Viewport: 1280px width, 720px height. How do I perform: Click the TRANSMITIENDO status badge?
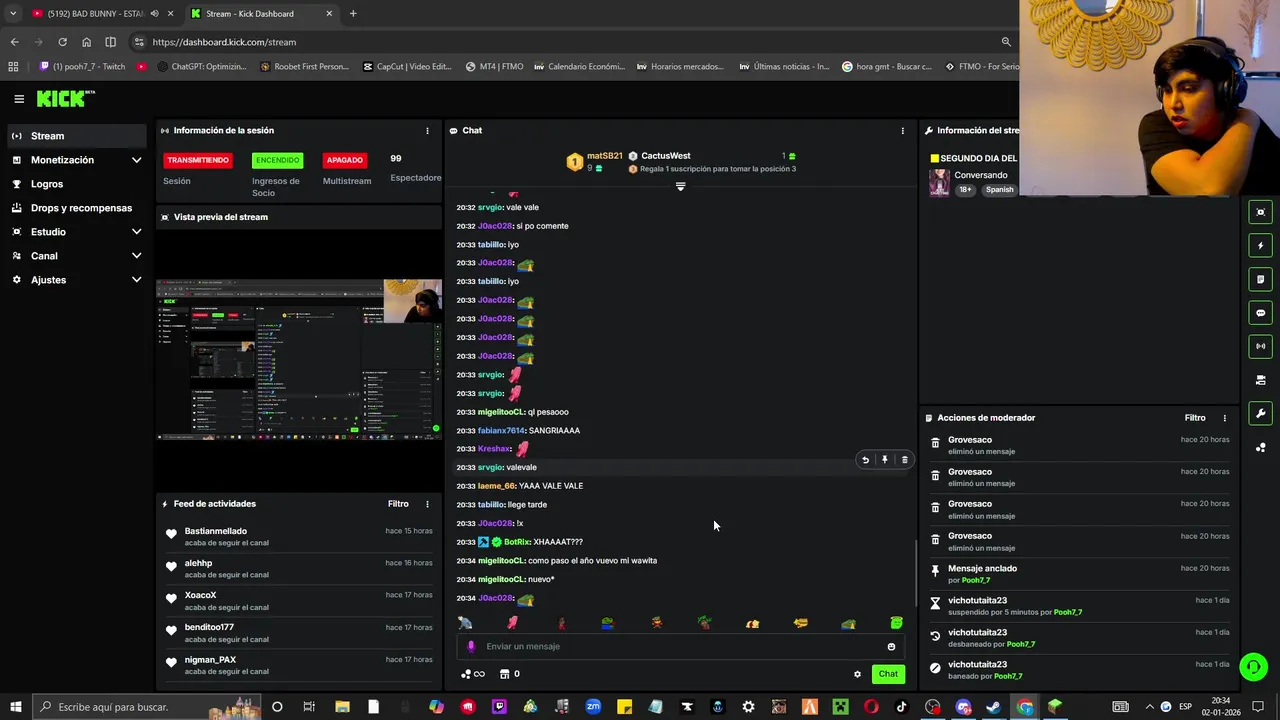coord(198,160)
